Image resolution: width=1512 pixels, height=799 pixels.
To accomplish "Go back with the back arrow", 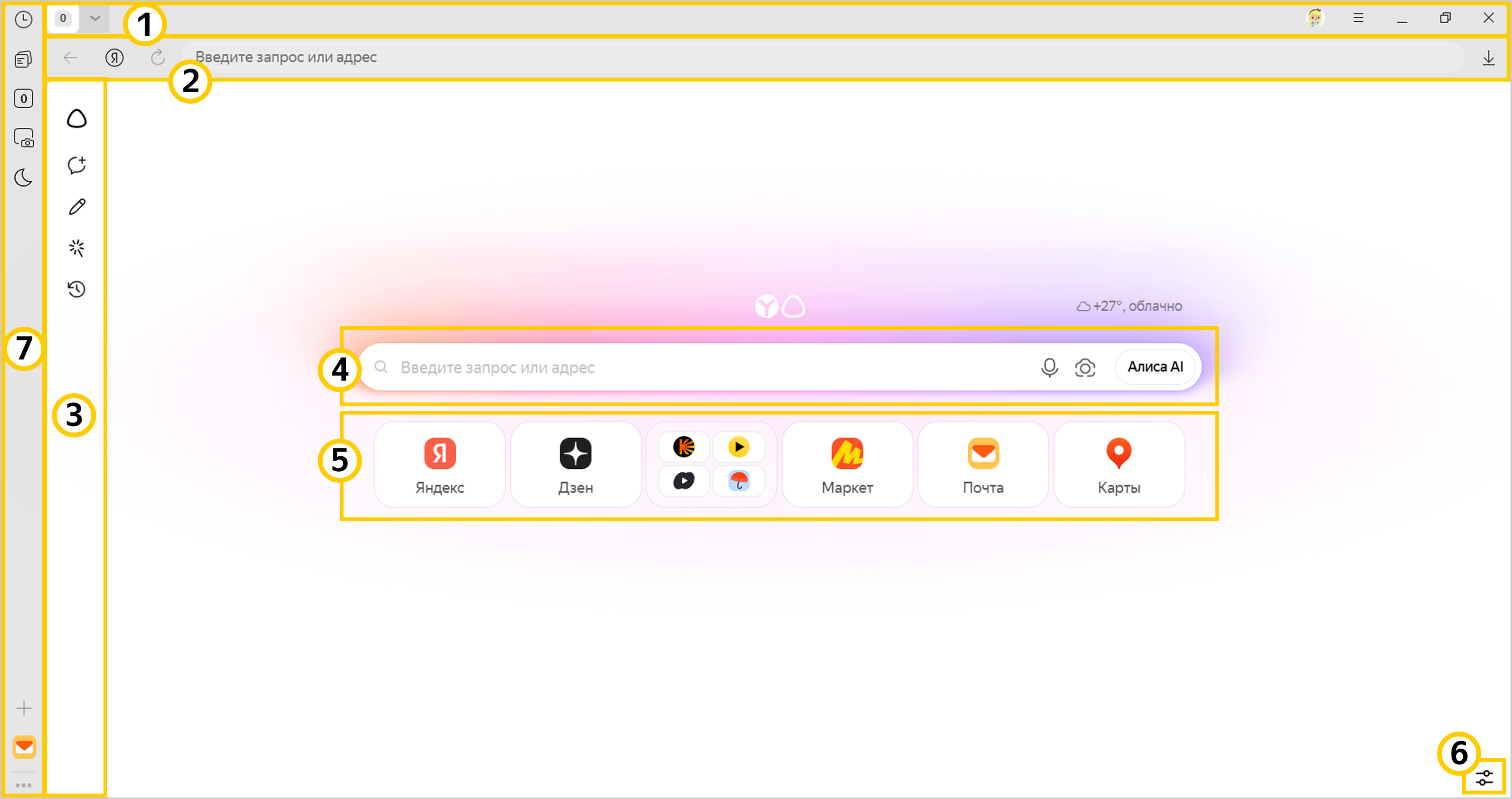I will point(70,57).
